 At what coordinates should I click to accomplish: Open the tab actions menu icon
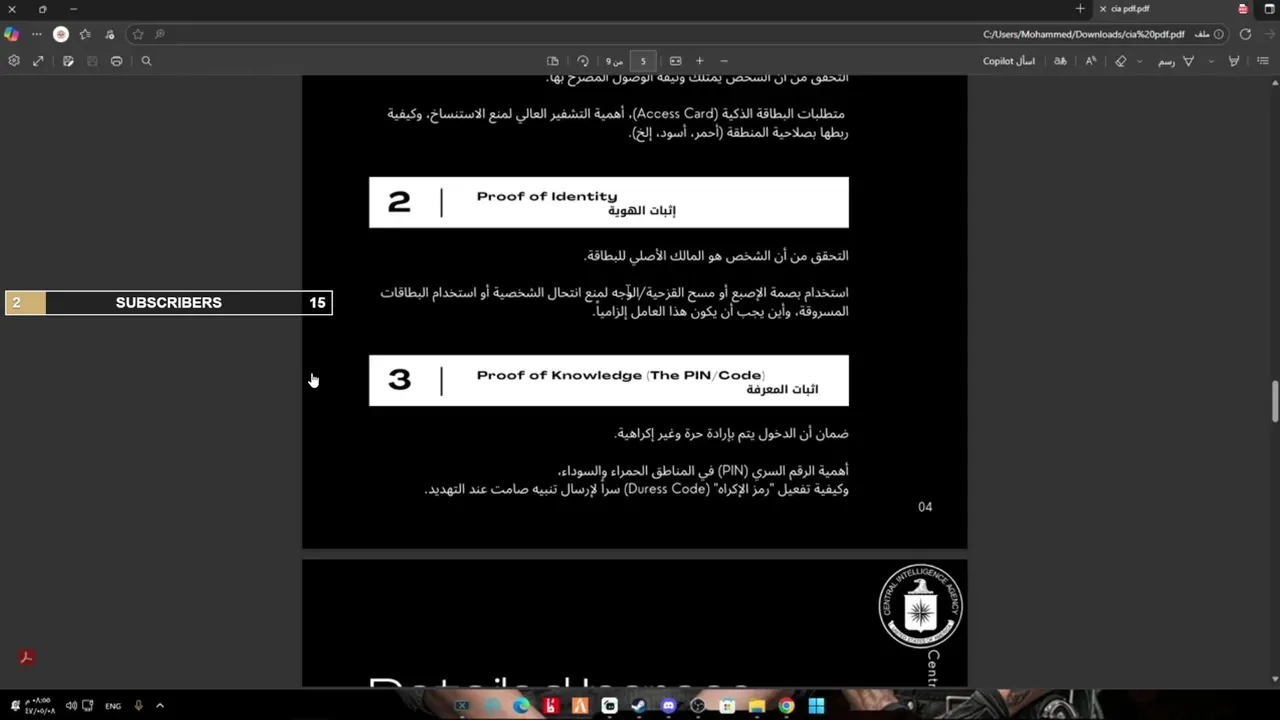(1270, 9)
